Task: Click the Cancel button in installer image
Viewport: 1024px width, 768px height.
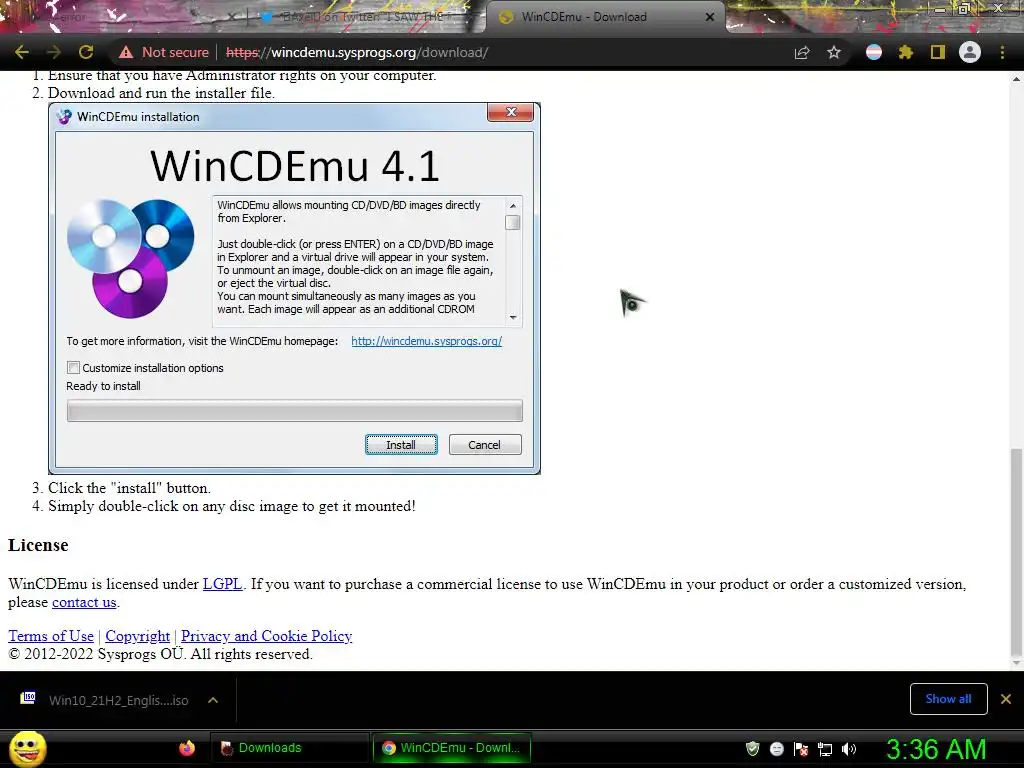Action: click(485, 445)
